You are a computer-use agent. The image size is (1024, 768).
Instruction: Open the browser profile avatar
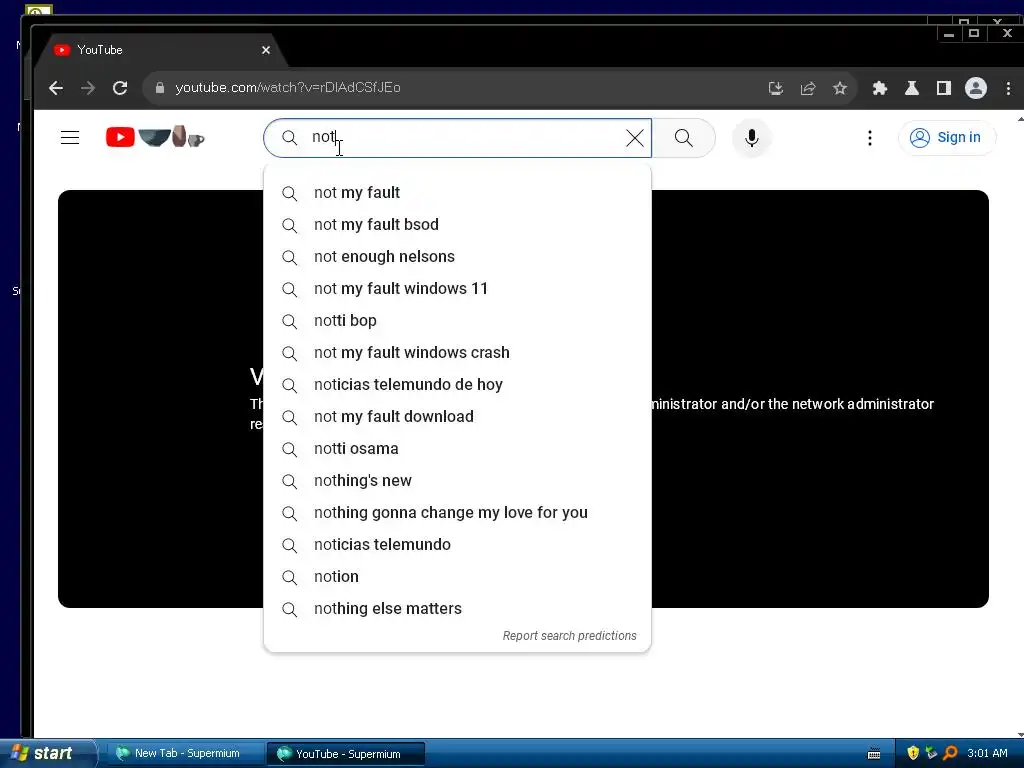point(976,88)
